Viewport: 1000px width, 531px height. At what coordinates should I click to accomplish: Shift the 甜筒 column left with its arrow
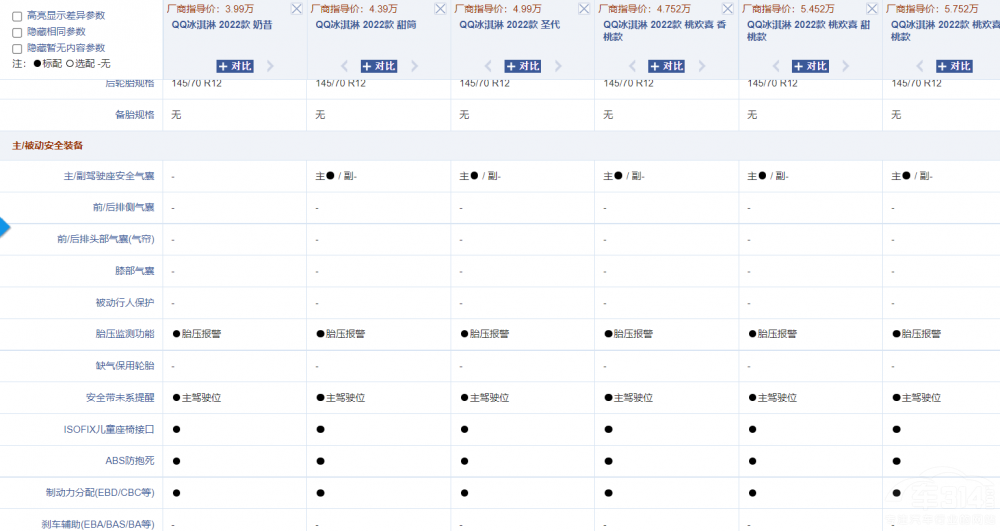coord(345,66)
